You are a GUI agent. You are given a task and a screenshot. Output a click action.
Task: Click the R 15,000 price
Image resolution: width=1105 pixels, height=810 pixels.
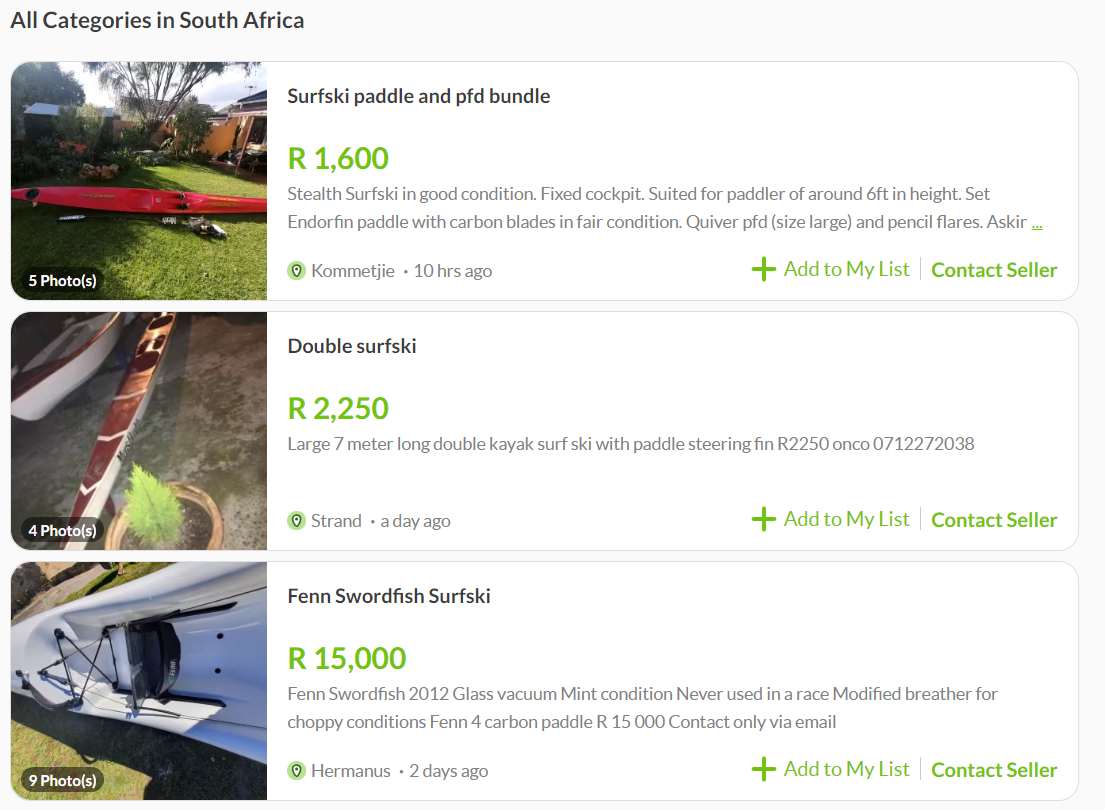[347, 658]
